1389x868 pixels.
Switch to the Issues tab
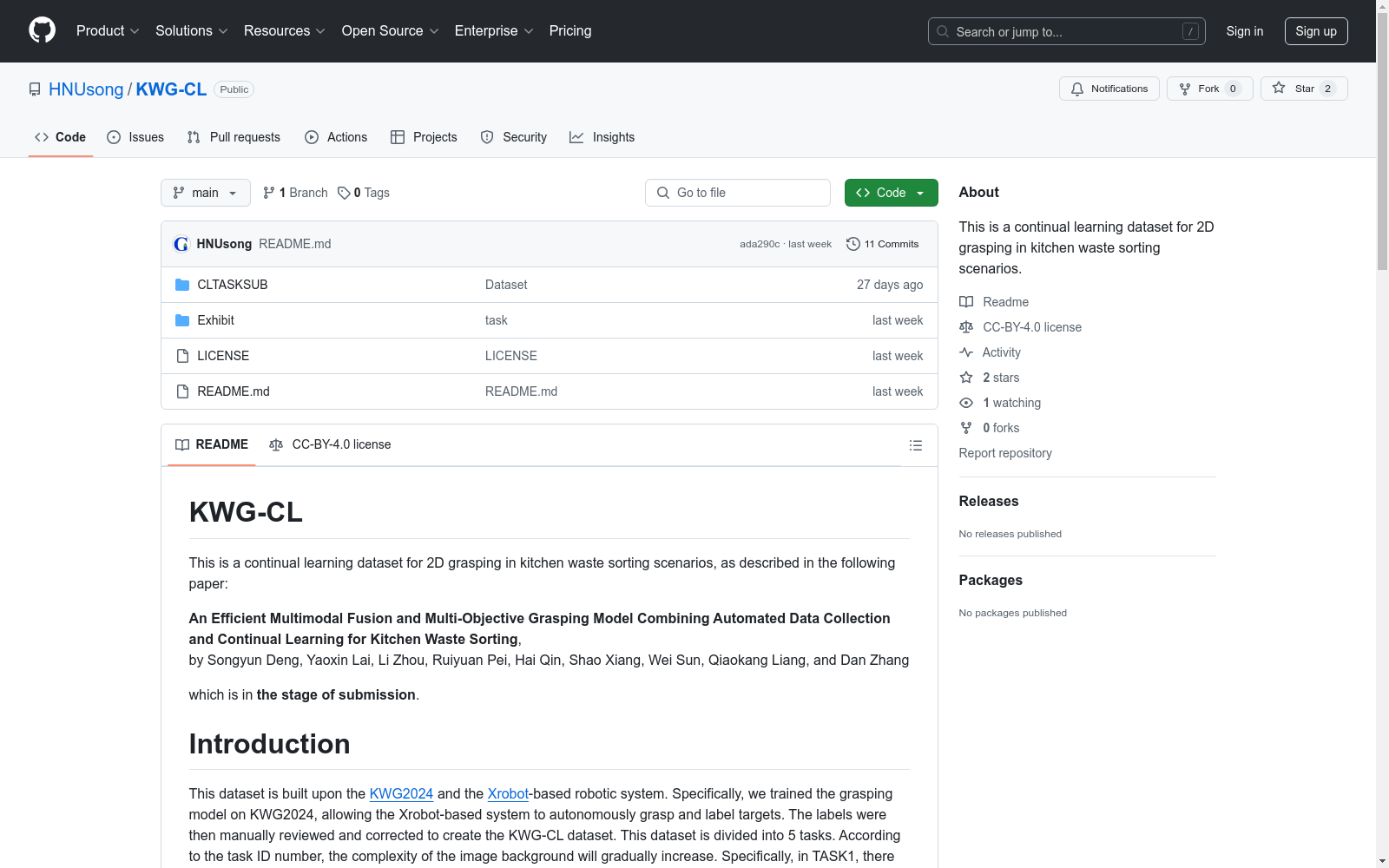click(135, 137)
